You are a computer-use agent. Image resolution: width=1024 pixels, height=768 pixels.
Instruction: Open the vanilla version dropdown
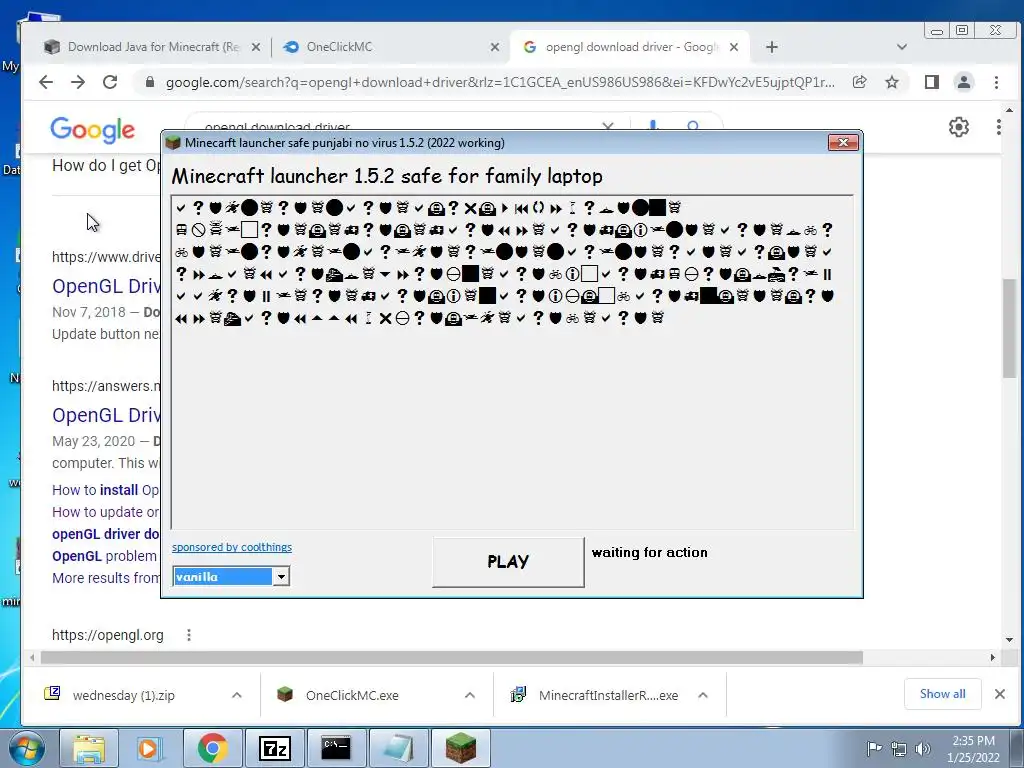click(x=281, y=577)
